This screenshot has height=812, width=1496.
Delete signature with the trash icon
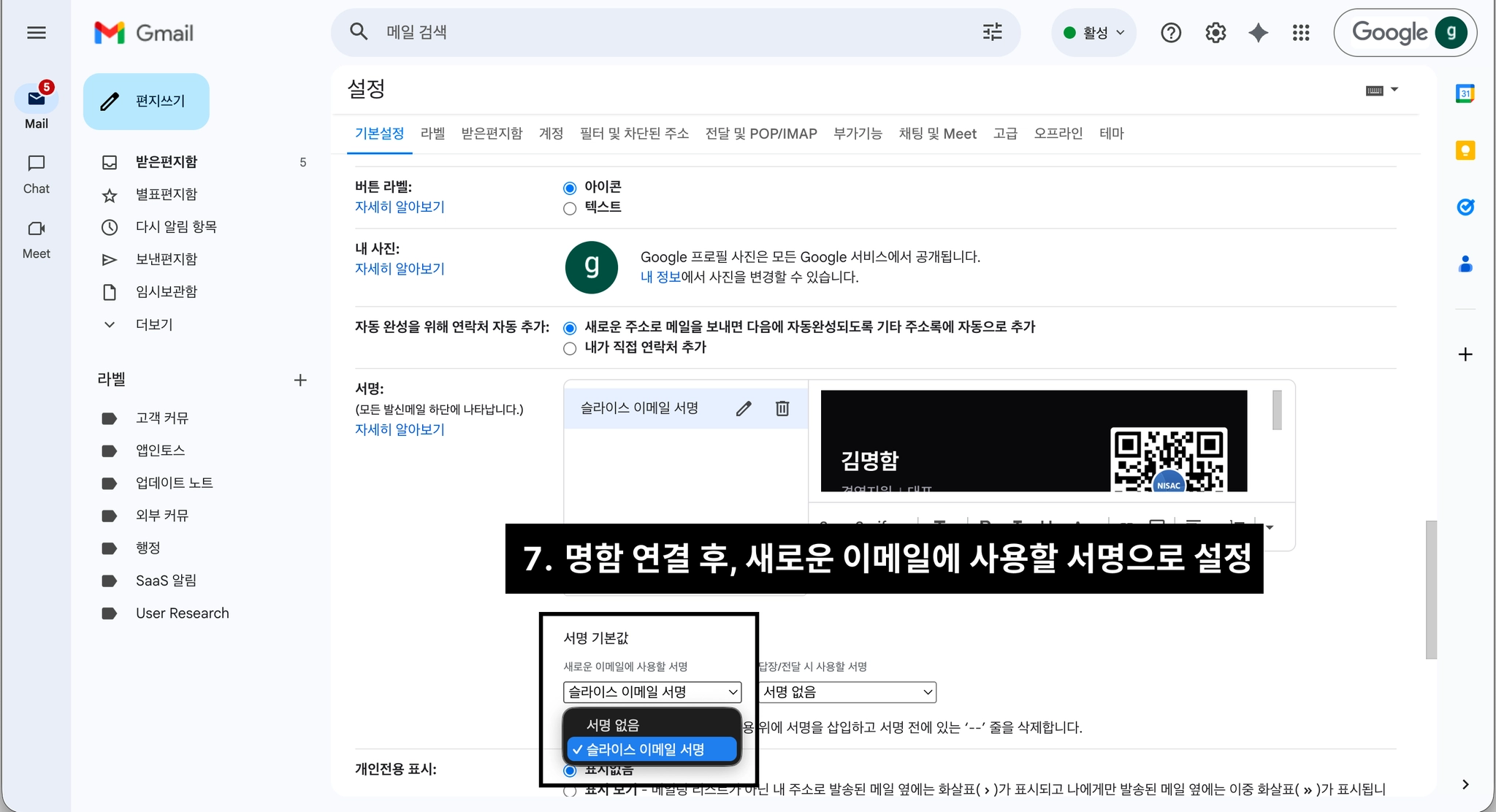pyautogui.click(x=782, y=409)
